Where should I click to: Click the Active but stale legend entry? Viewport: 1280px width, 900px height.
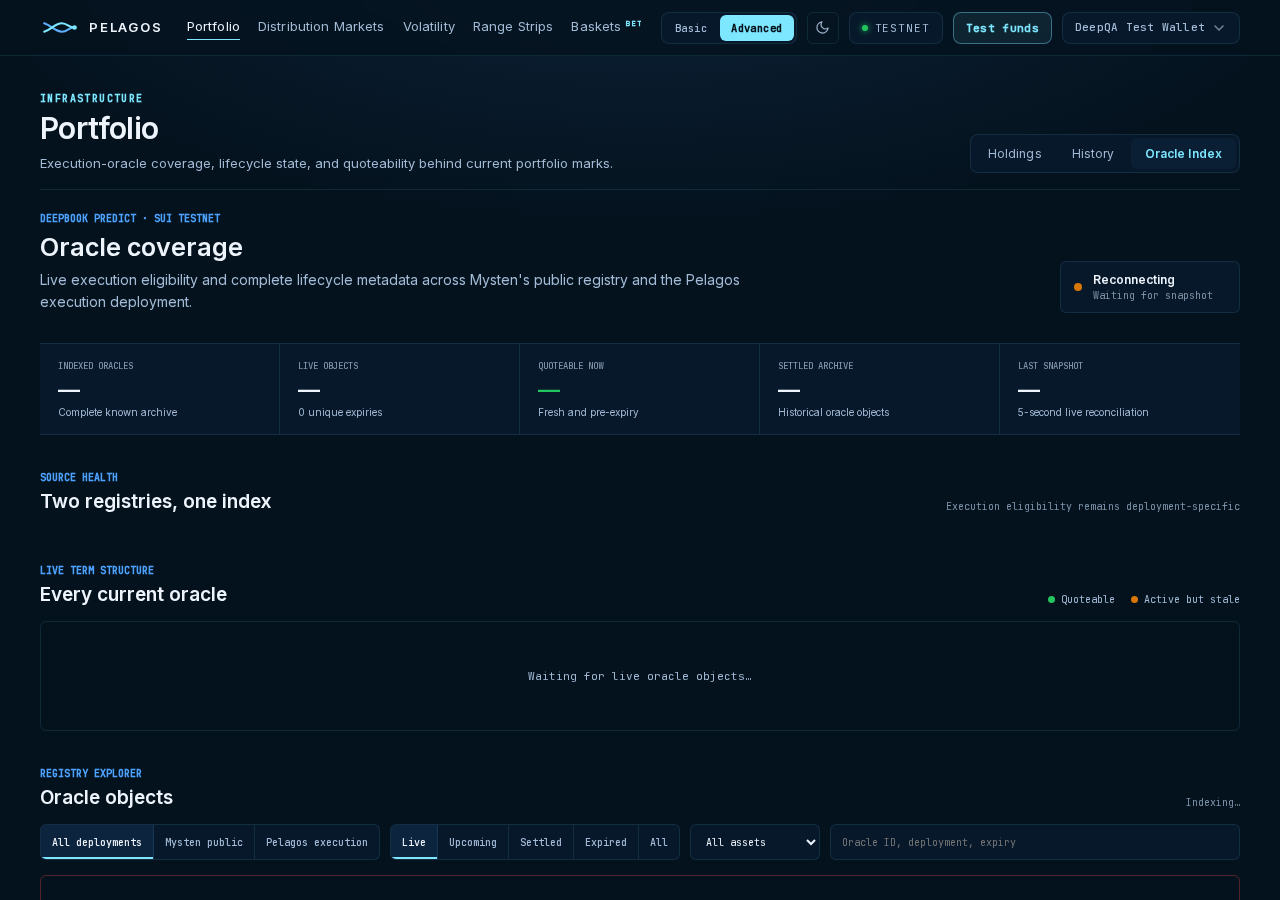click(1185, 600)
